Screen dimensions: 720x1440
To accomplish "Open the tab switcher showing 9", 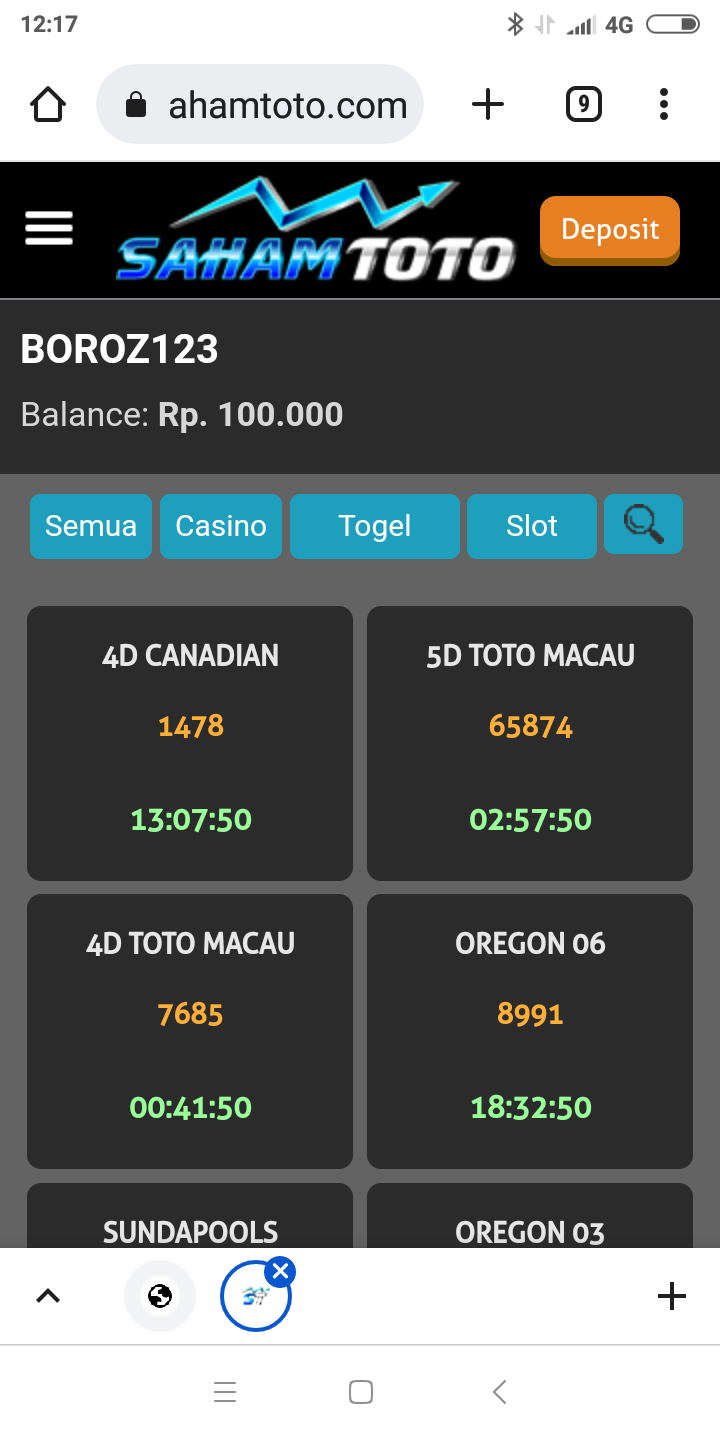I will point(583,105).
